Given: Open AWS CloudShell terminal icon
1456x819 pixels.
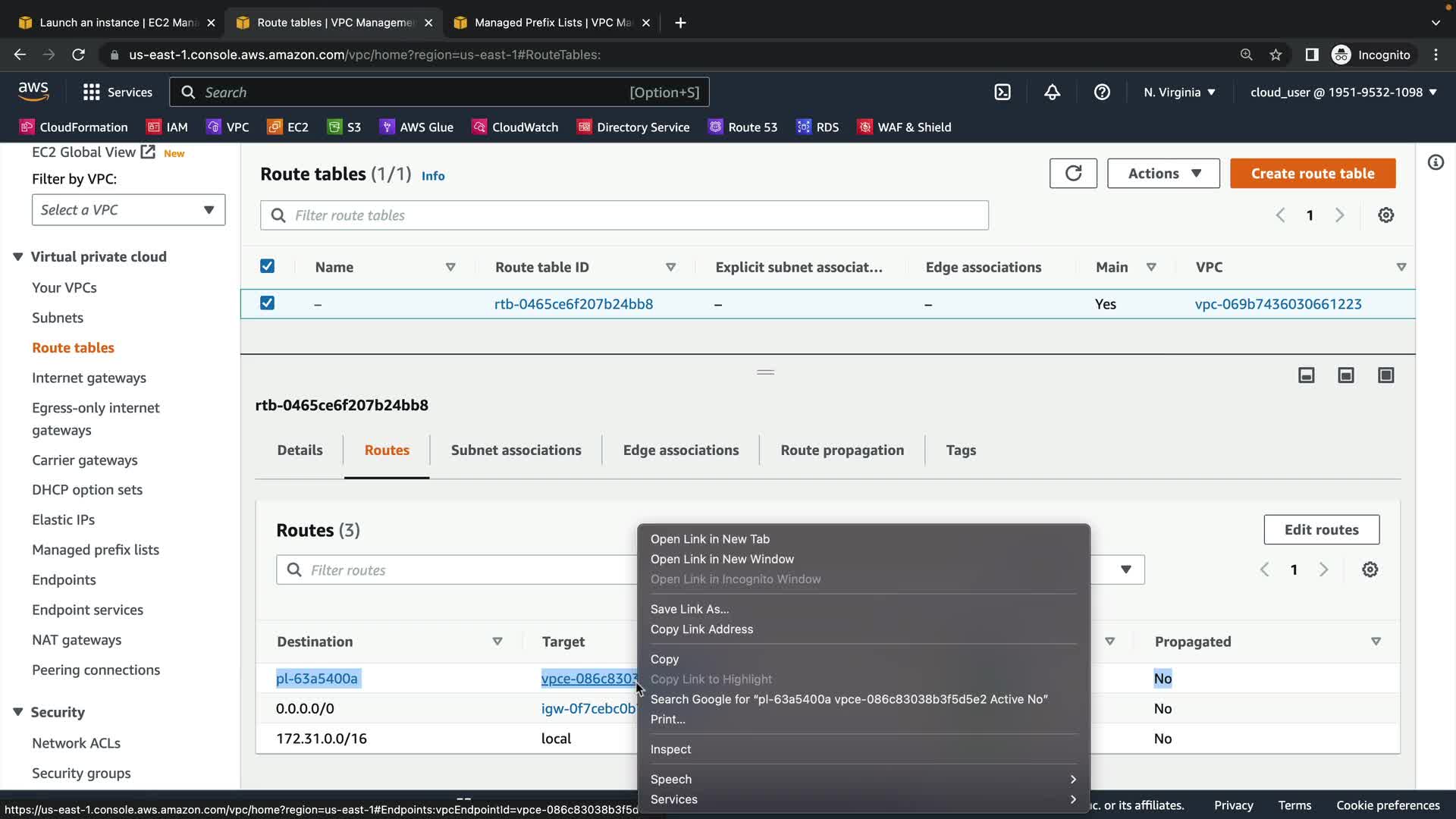Looking at the screenshot, I should [1003, 93].
